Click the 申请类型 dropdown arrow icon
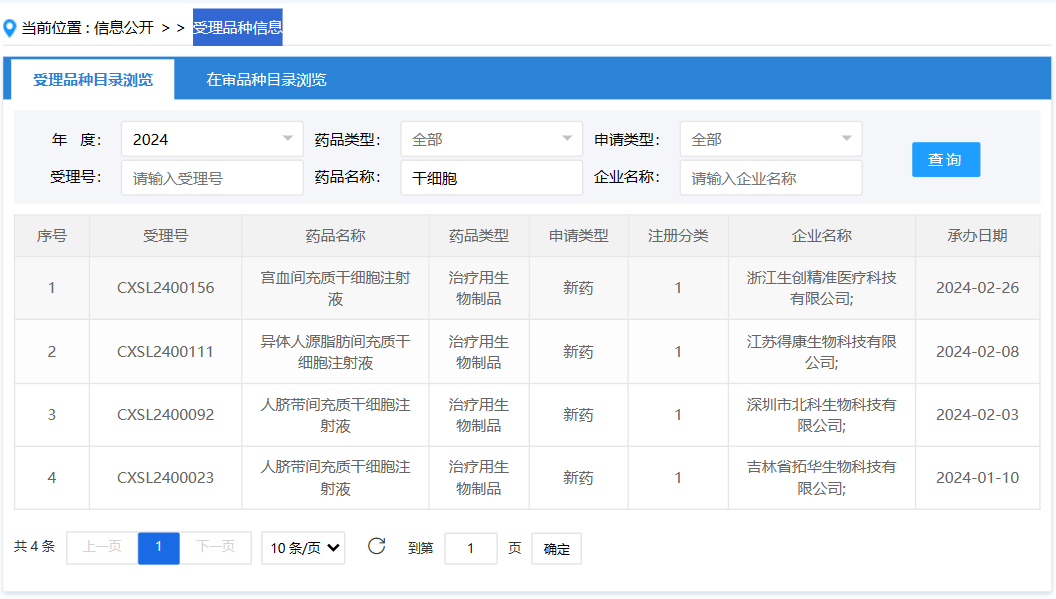The image size is (1056, 599). [x=848, y=138]
